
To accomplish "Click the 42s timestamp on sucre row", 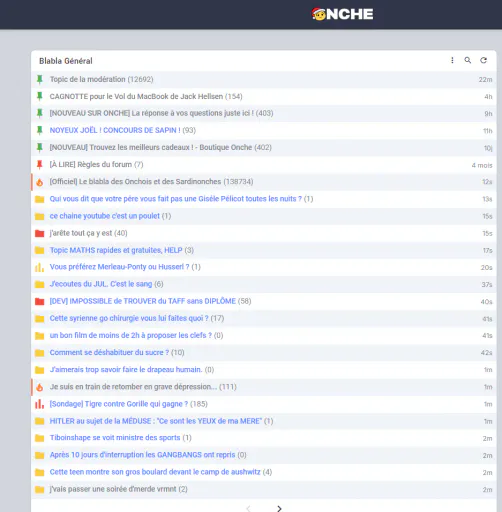I will click(x=486, y=353).
